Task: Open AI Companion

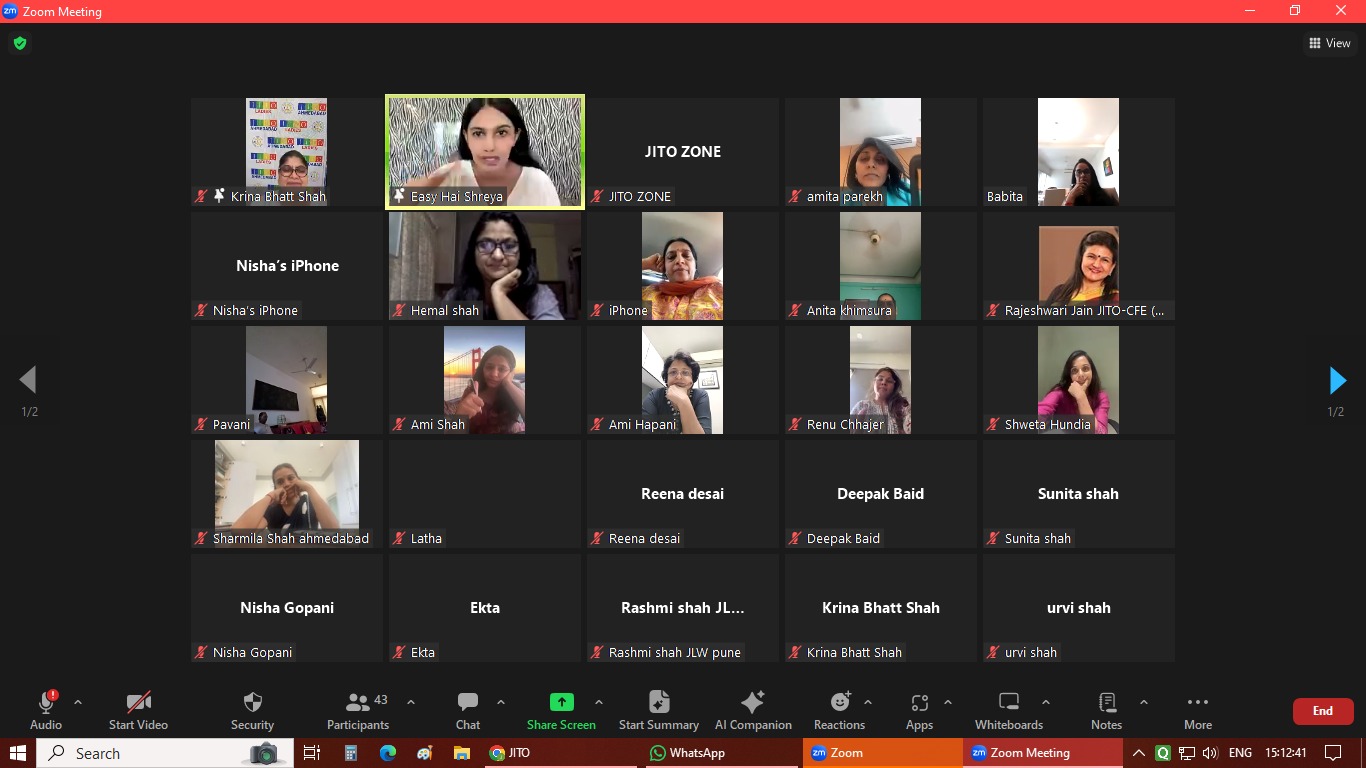Action: tap(752, 703)
